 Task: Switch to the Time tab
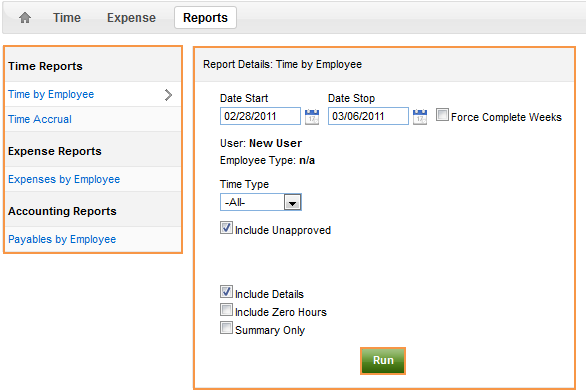(67, 18)
